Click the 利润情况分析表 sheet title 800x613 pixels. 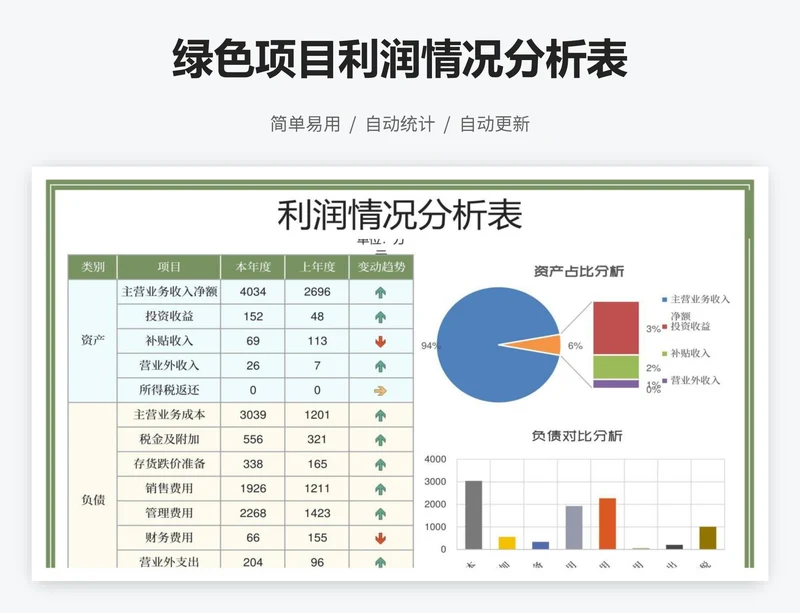399,215
